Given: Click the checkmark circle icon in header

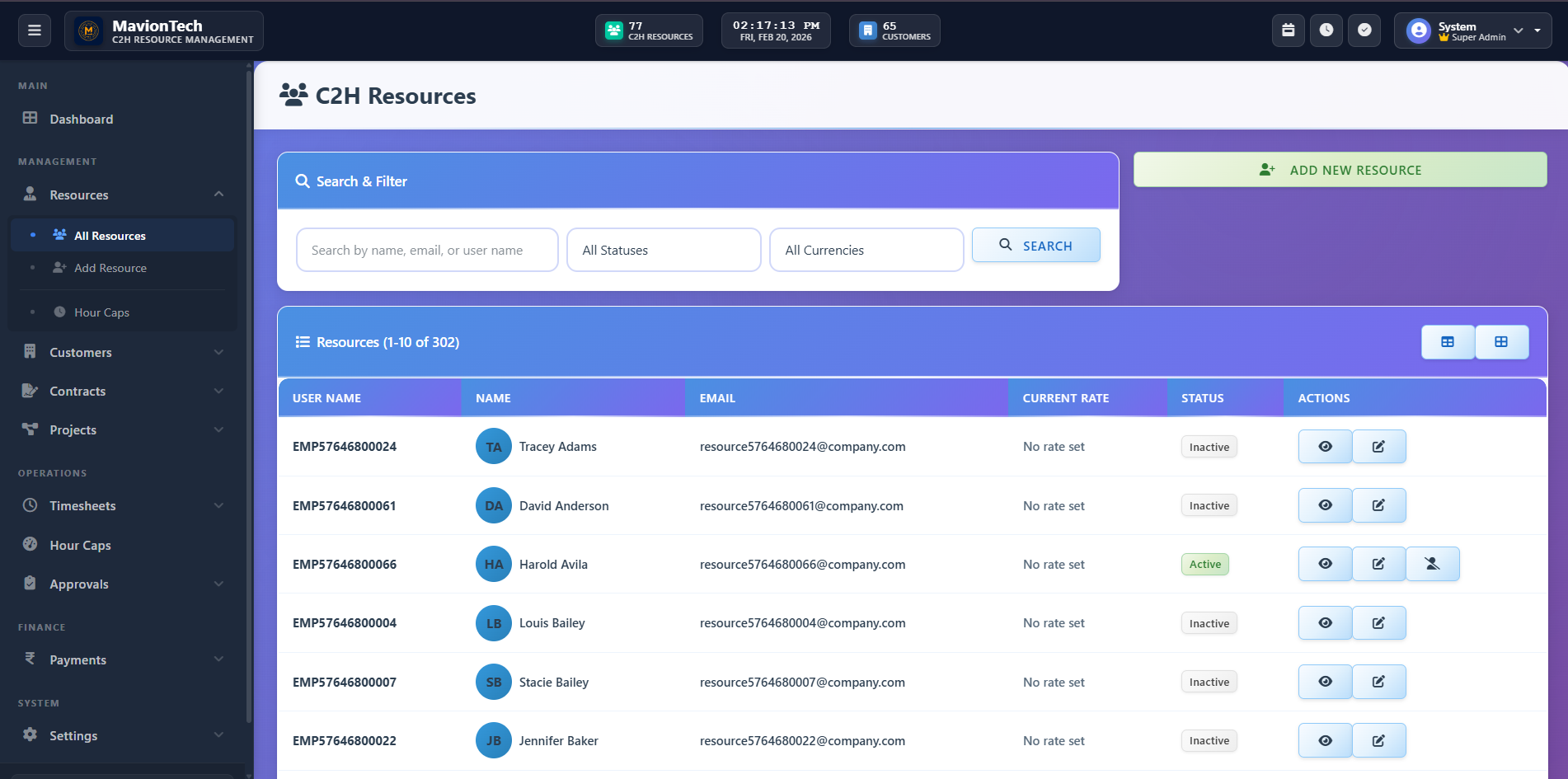Looking at the screenshot, I should click(x=1364, y=31).
